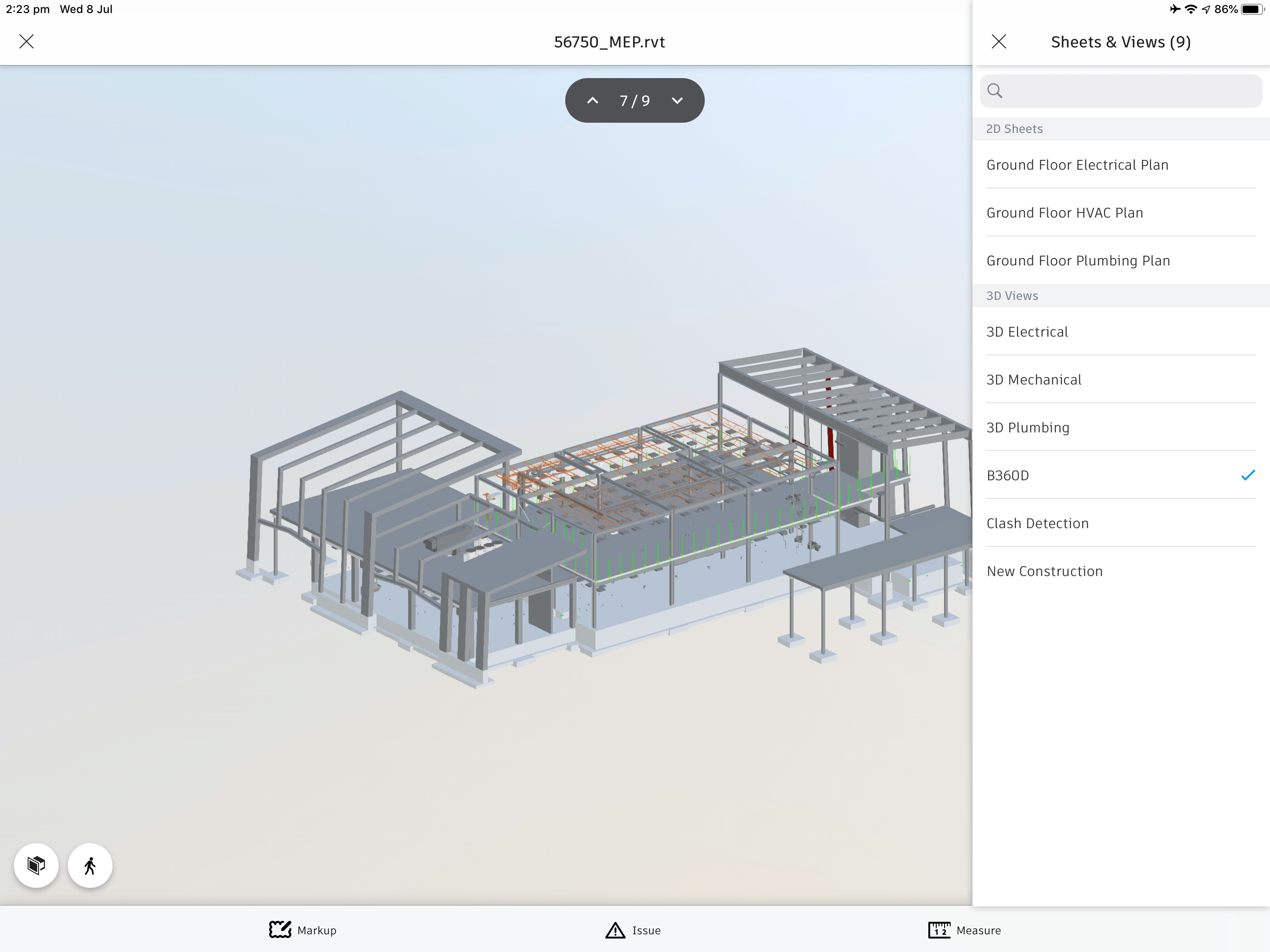Go to the previous sheet with up chevron

pyautogui.click(x=593, y=100)
